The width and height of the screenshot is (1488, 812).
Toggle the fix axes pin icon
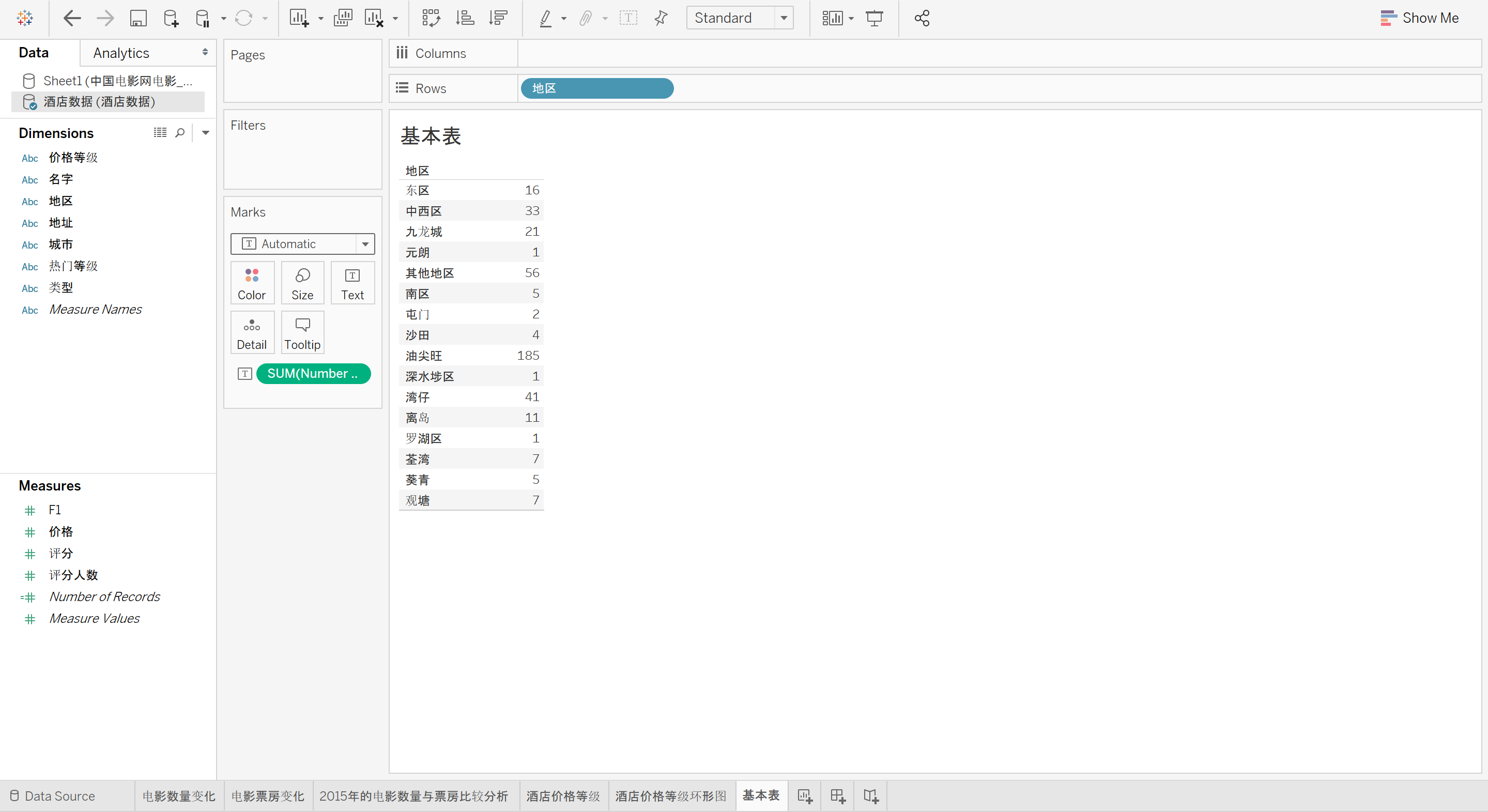click(x=661, y=19)
